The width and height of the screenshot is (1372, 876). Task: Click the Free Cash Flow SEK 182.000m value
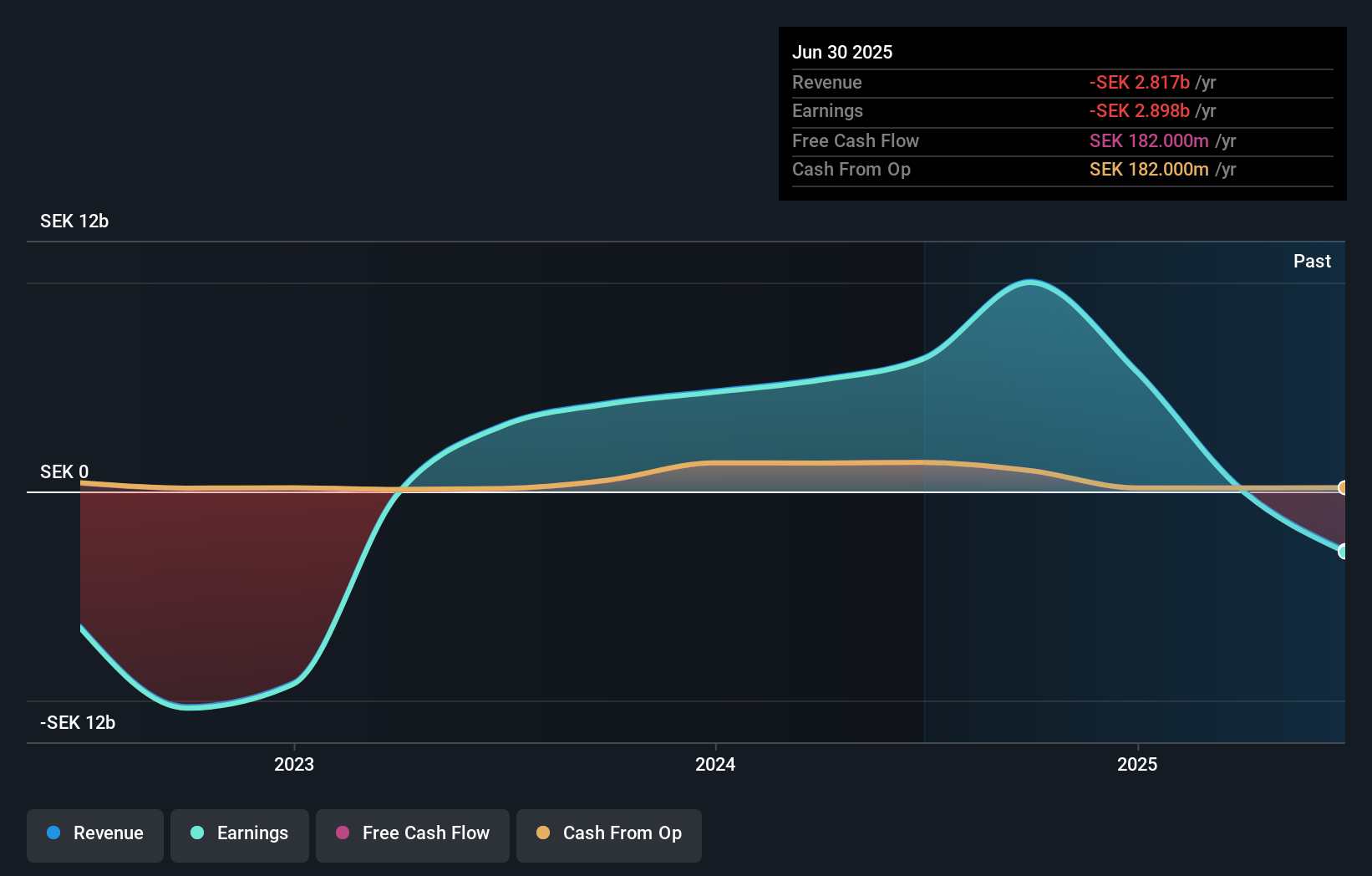1149,141
